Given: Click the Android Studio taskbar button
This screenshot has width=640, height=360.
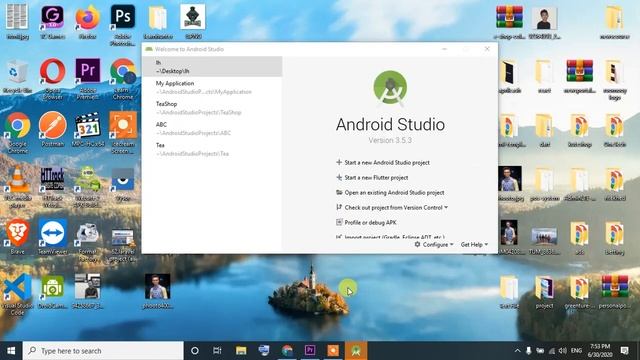Looking at the screenshot, I should point(356,351).
